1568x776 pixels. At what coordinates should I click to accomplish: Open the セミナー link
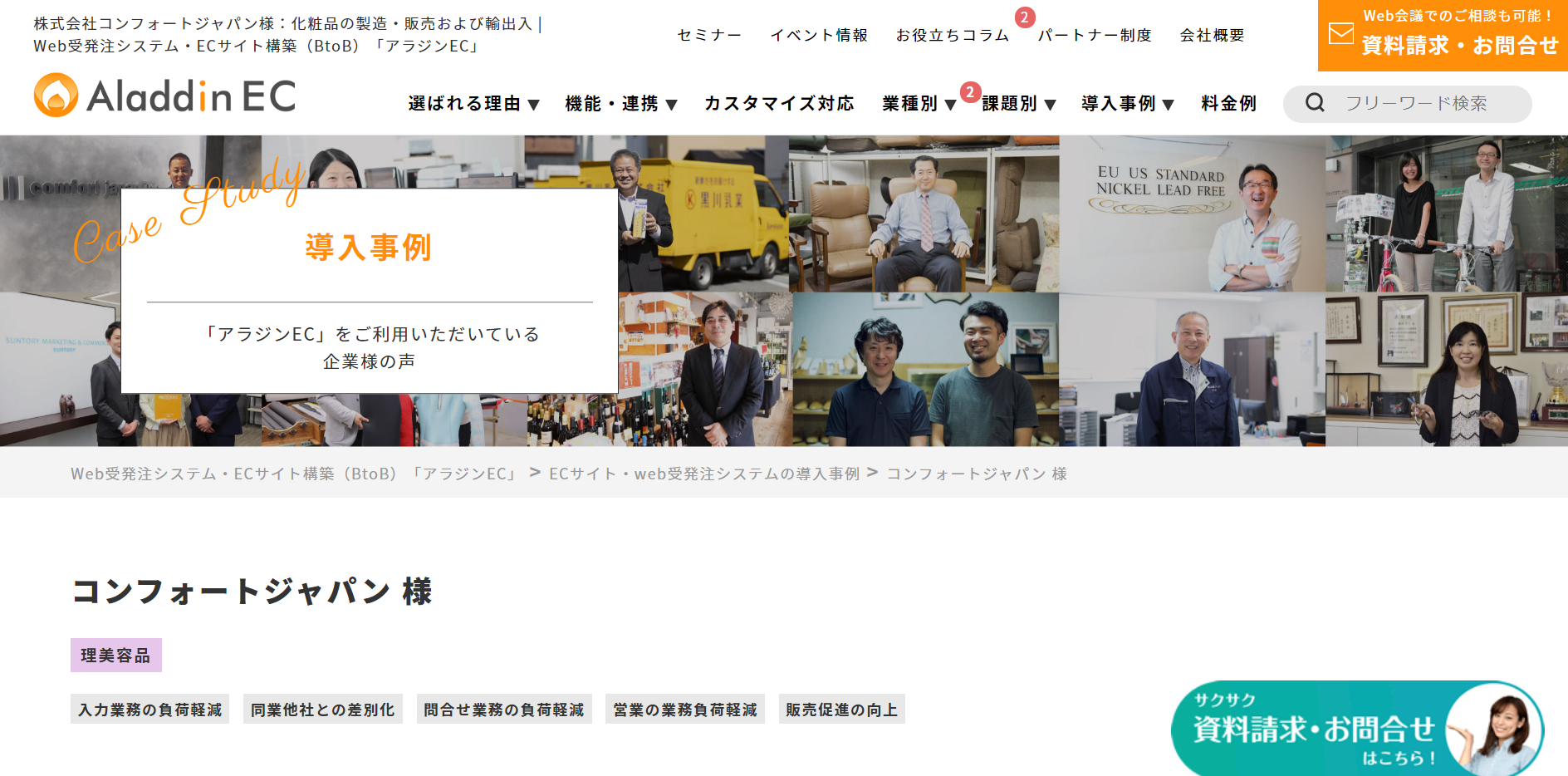pyautogui.click(x=708, y=35)
